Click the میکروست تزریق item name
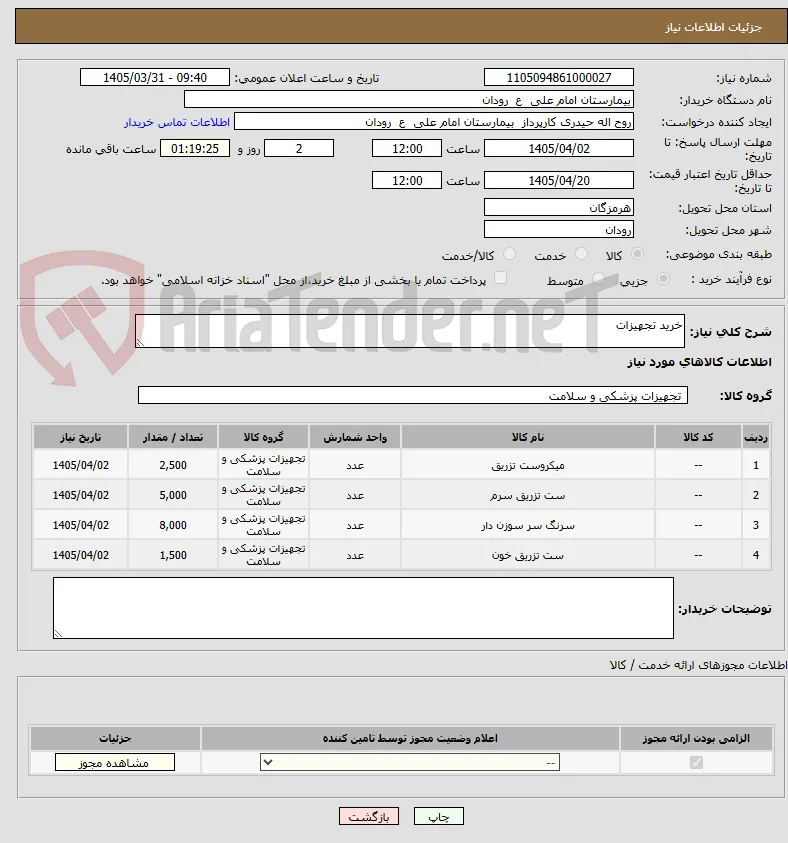 pyautogui.click(x=528, y=466)
